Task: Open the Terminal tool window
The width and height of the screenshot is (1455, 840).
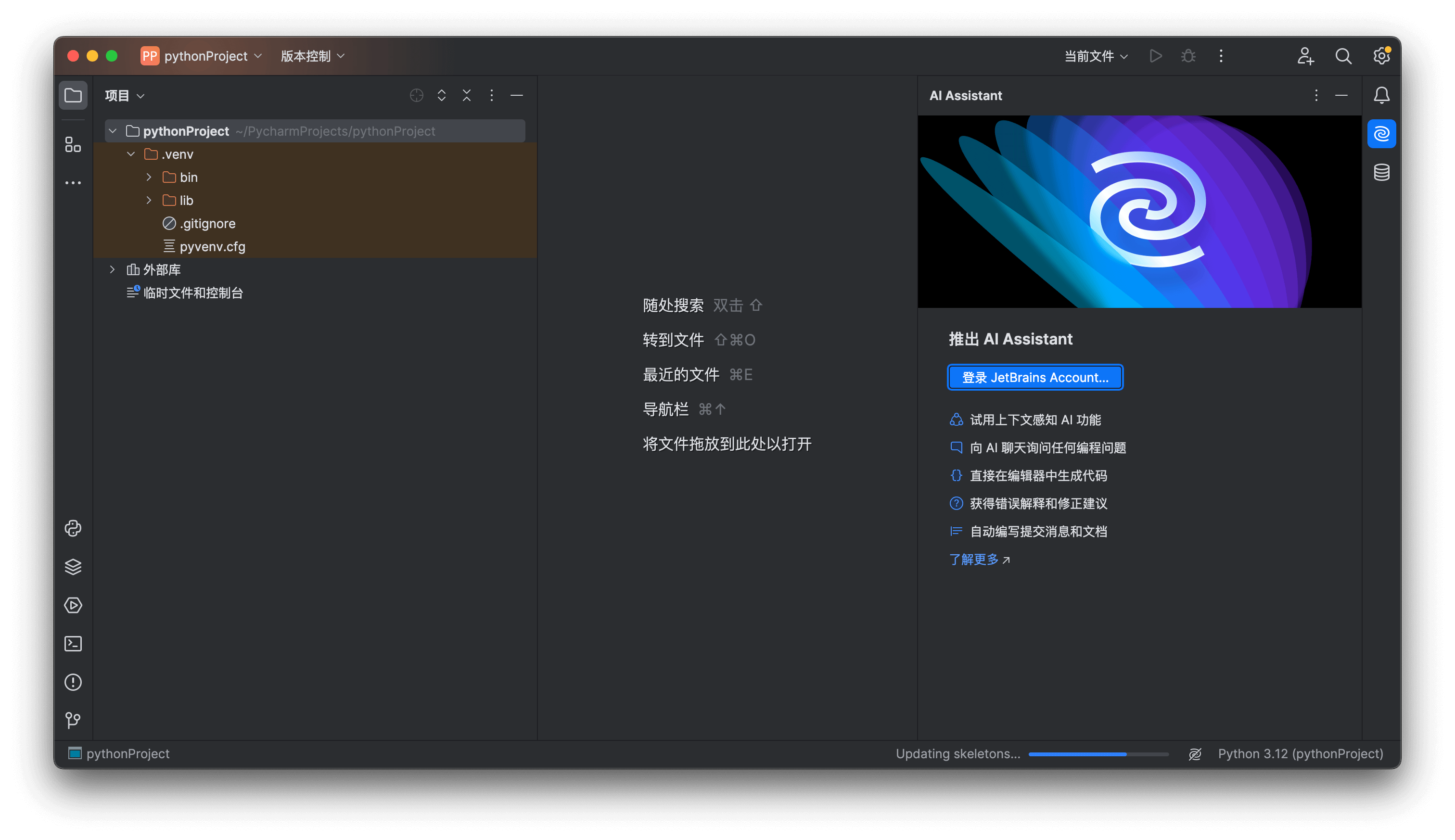Action: point(73,644)
